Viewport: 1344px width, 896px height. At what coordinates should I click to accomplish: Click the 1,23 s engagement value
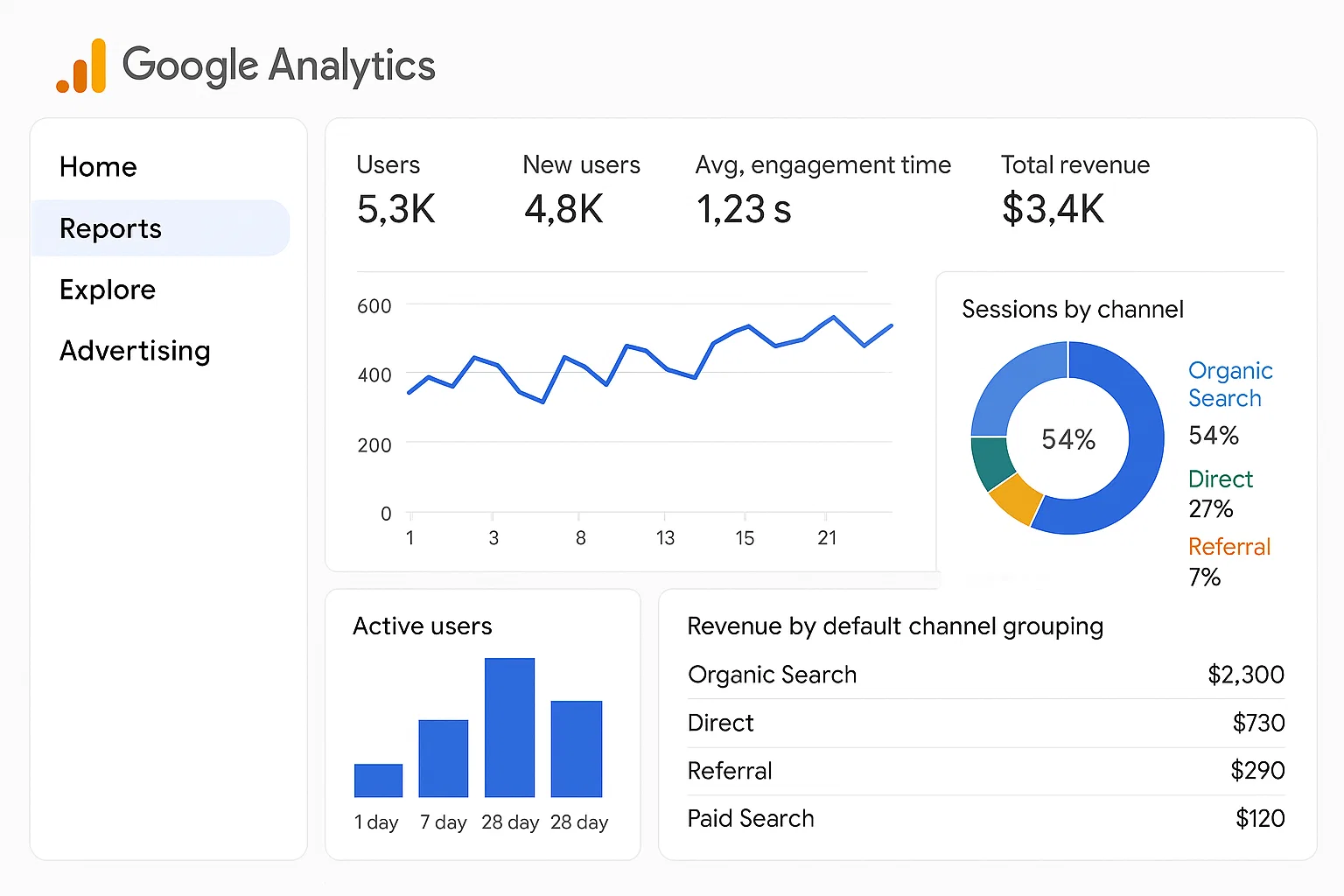point(744,209)
